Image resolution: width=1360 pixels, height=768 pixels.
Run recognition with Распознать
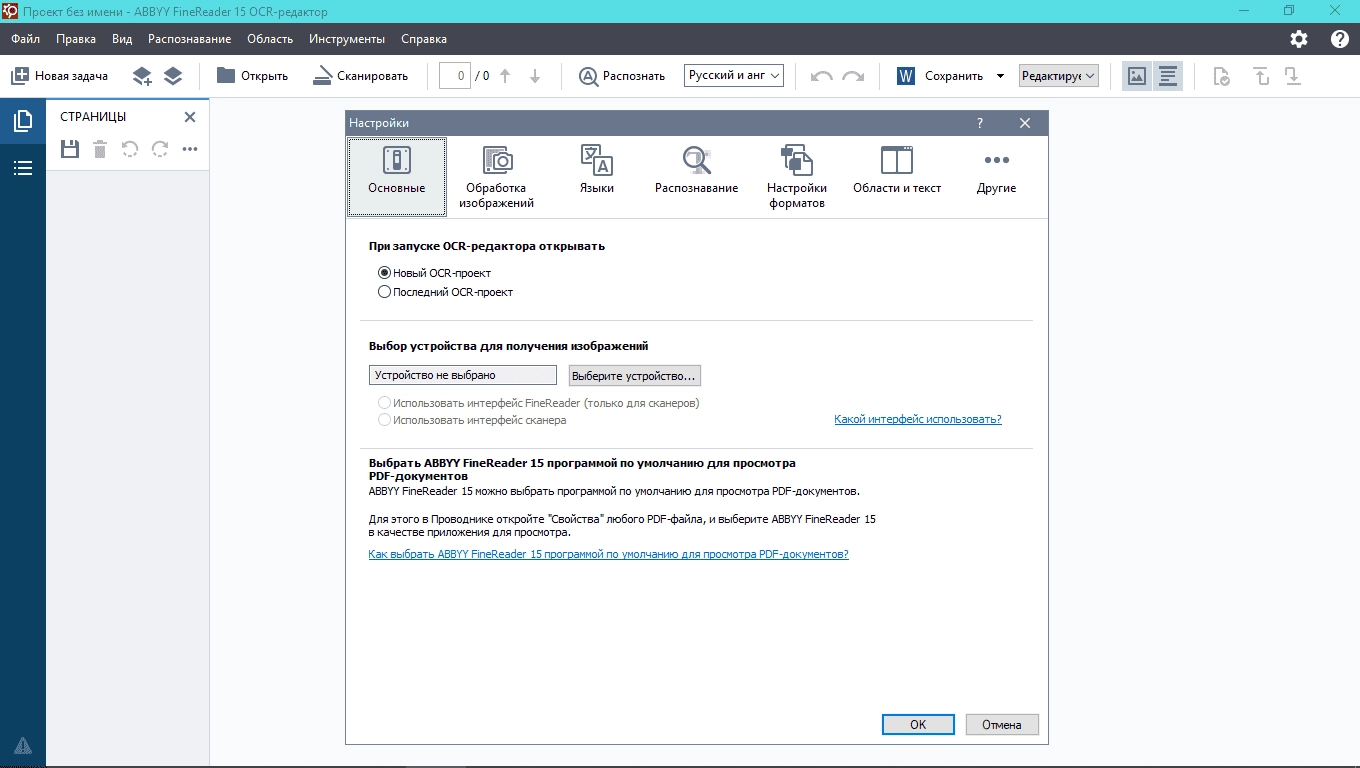coord(621,76)
